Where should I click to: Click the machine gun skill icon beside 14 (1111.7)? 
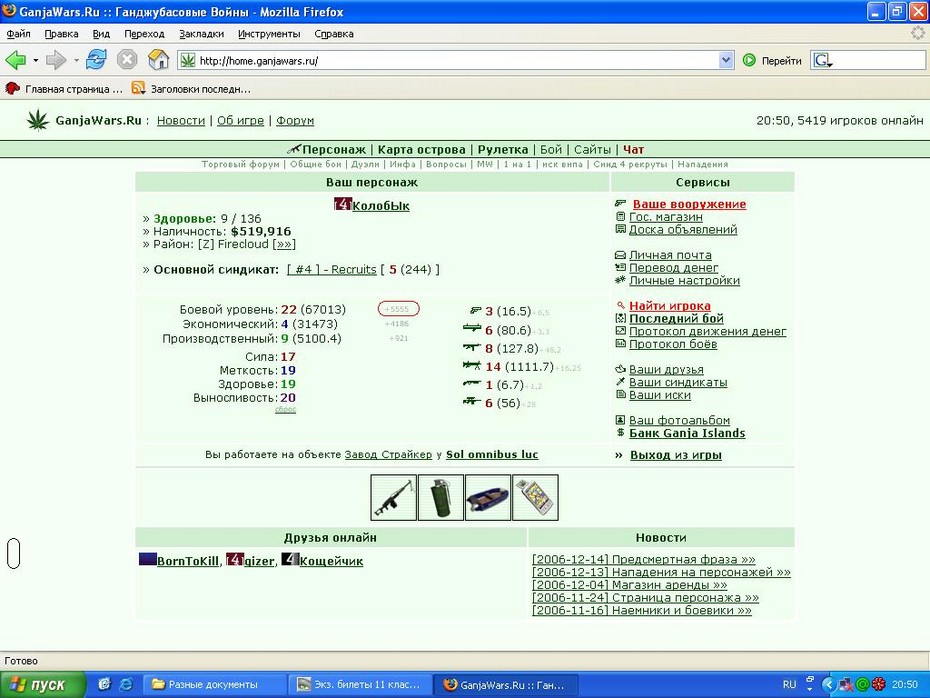point(472,365)
